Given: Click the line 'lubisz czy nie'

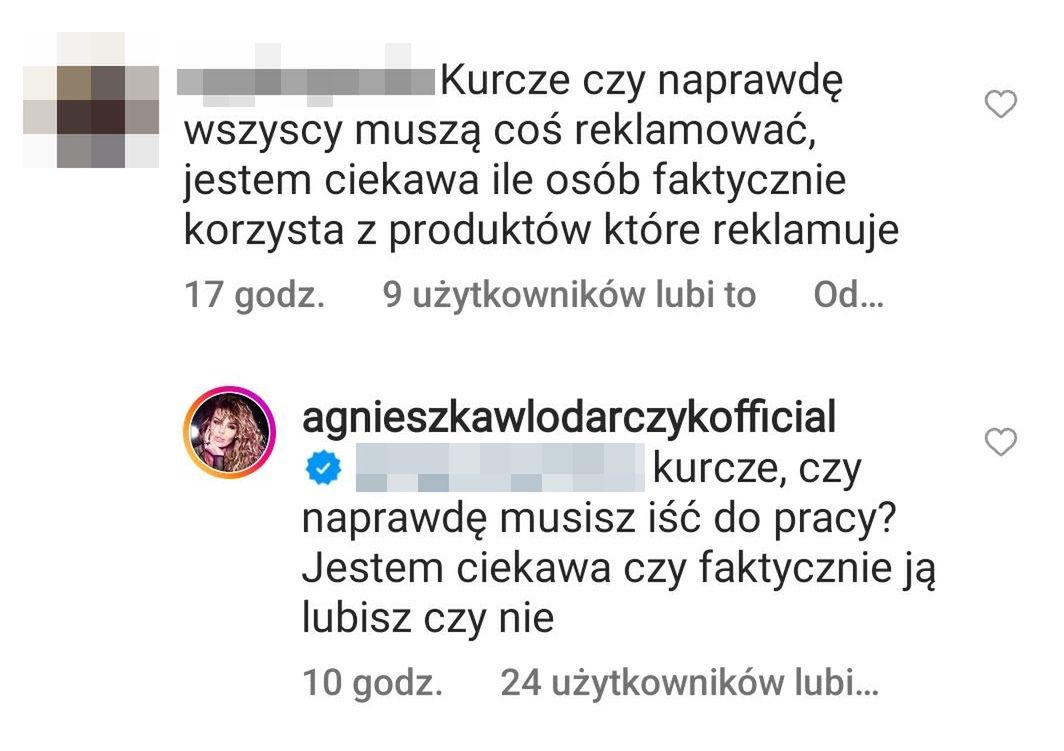Looking at the screenshot, I should pos(428,619).
